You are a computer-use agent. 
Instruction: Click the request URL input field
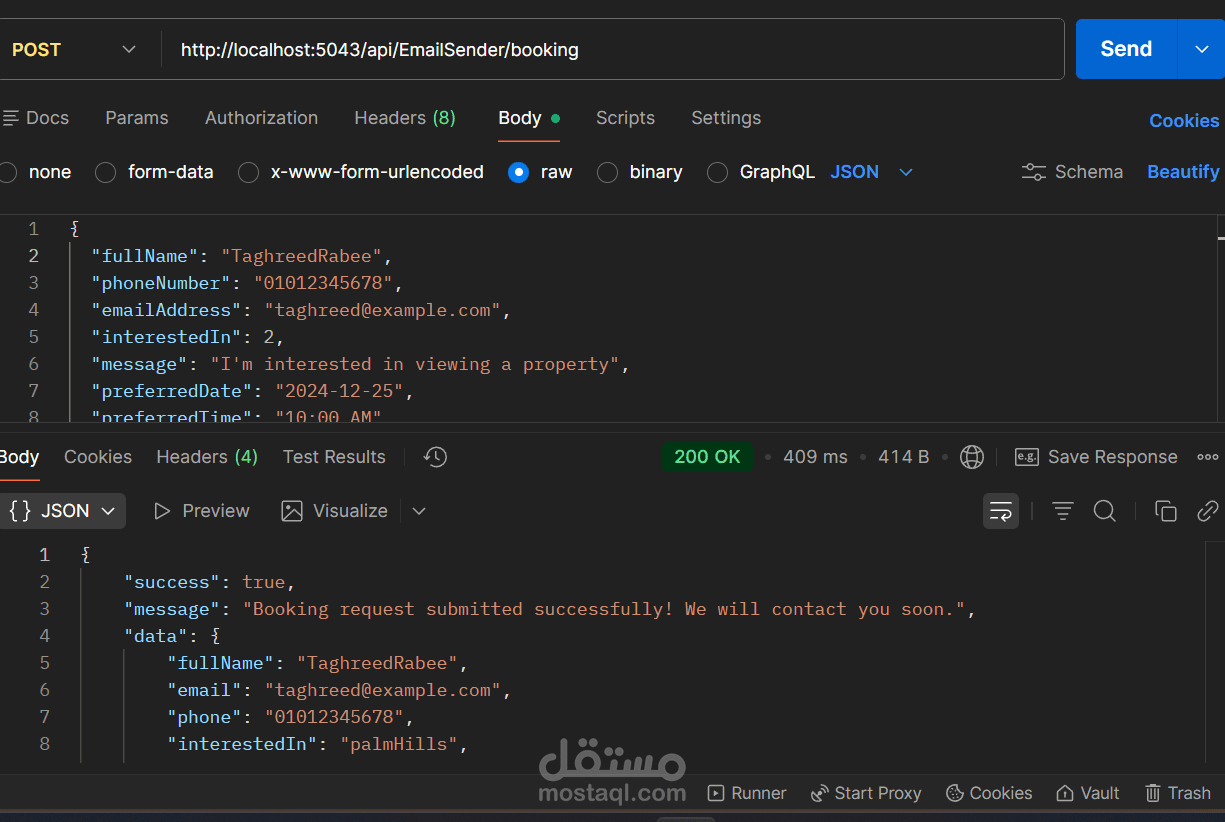coord(612,49)
